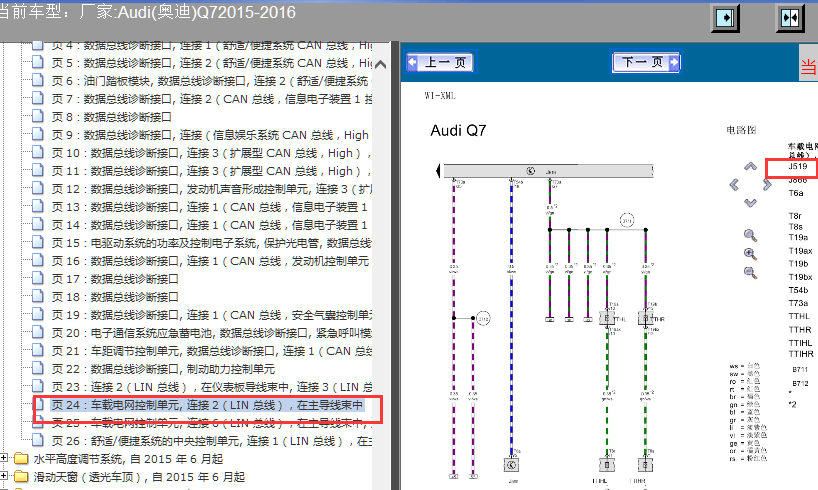Click the document icon of 页 21 row
The image size is (818, 490).
[38, 351]
